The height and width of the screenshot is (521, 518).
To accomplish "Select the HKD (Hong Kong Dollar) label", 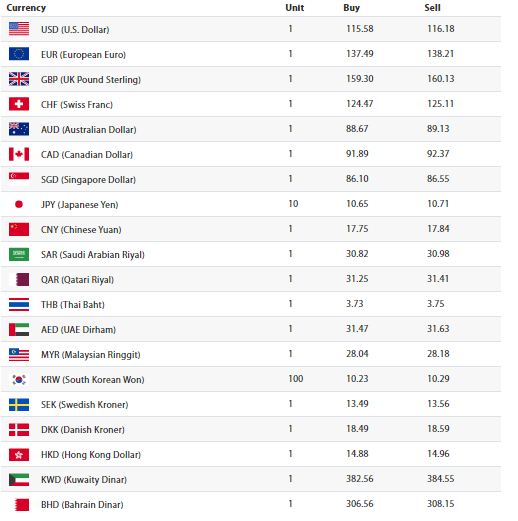I will point(91,454).
